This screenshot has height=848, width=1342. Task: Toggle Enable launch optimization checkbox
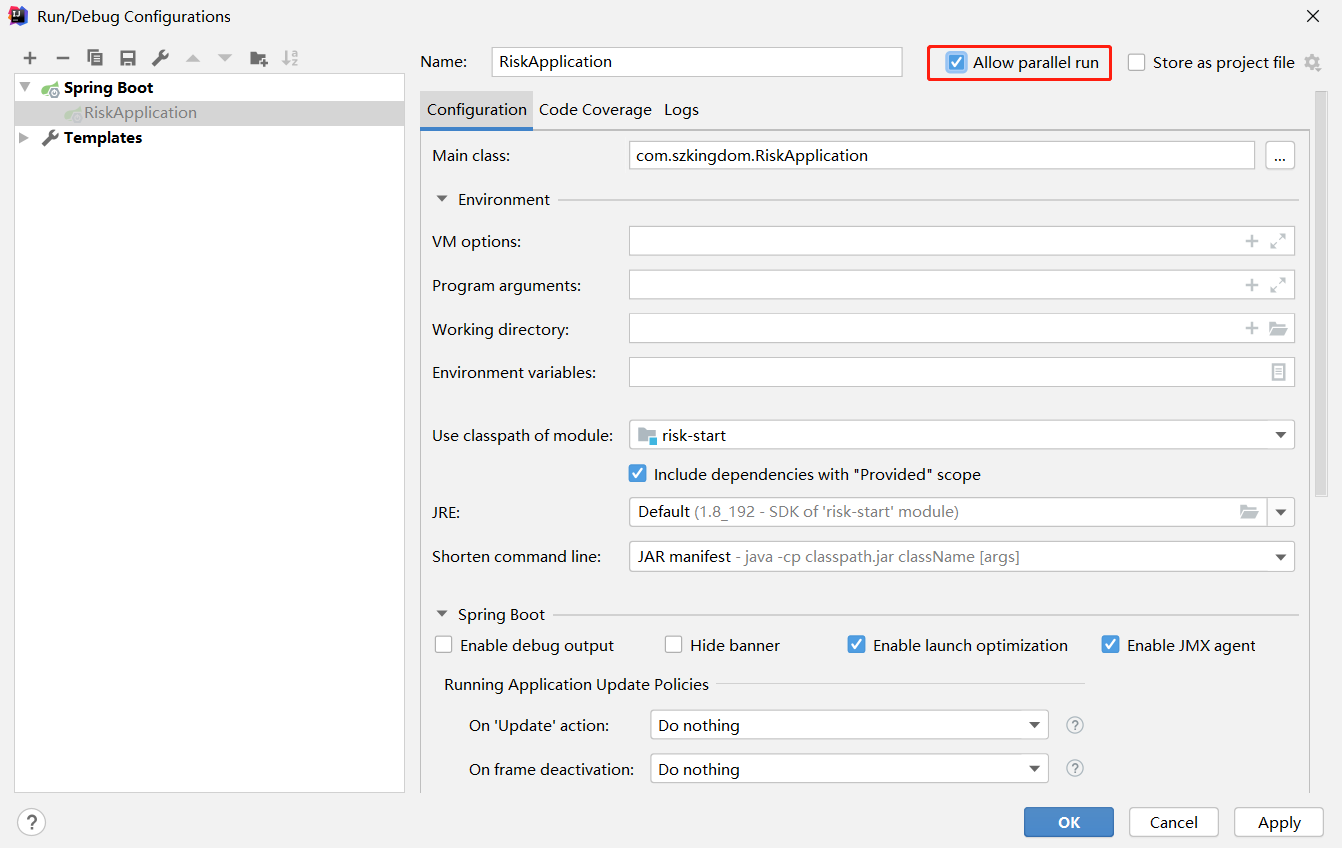click(x=856, y=645)
